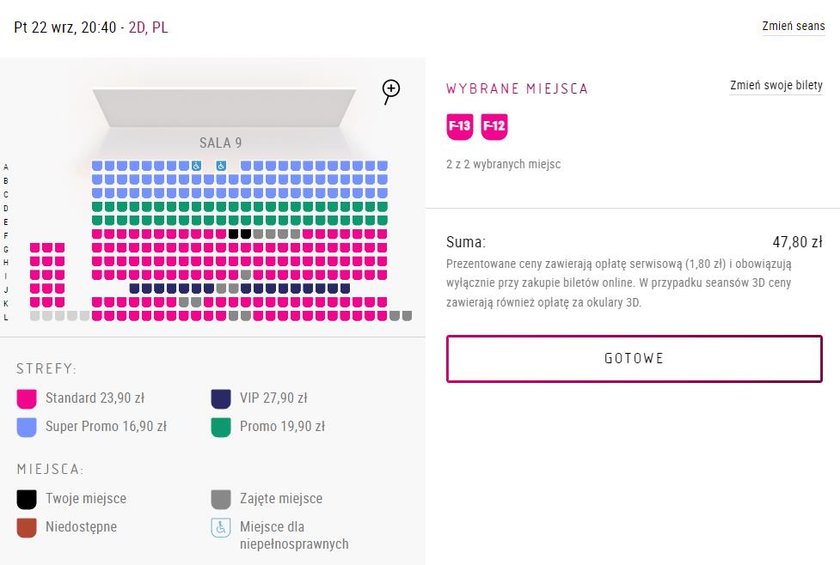Click the wheelchair legend icon
Image resolution: width=840 pixels, height=565 pixels.
coord(221,527)
